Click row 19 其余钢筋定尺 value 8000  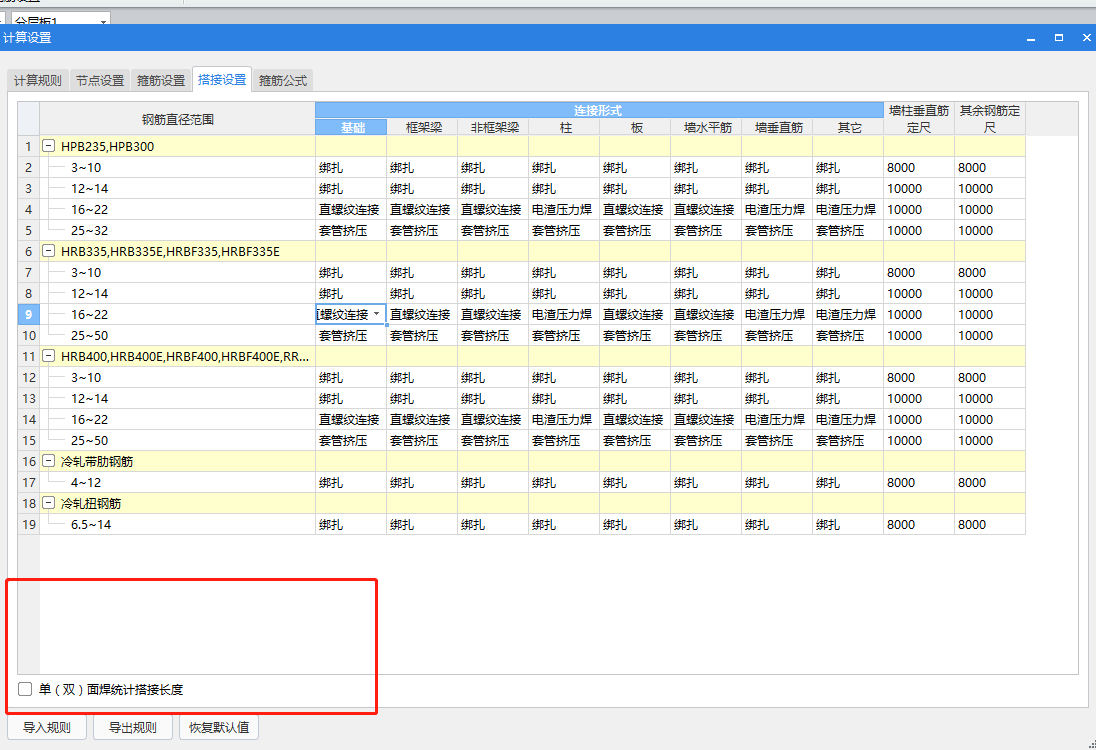(990, 524)
